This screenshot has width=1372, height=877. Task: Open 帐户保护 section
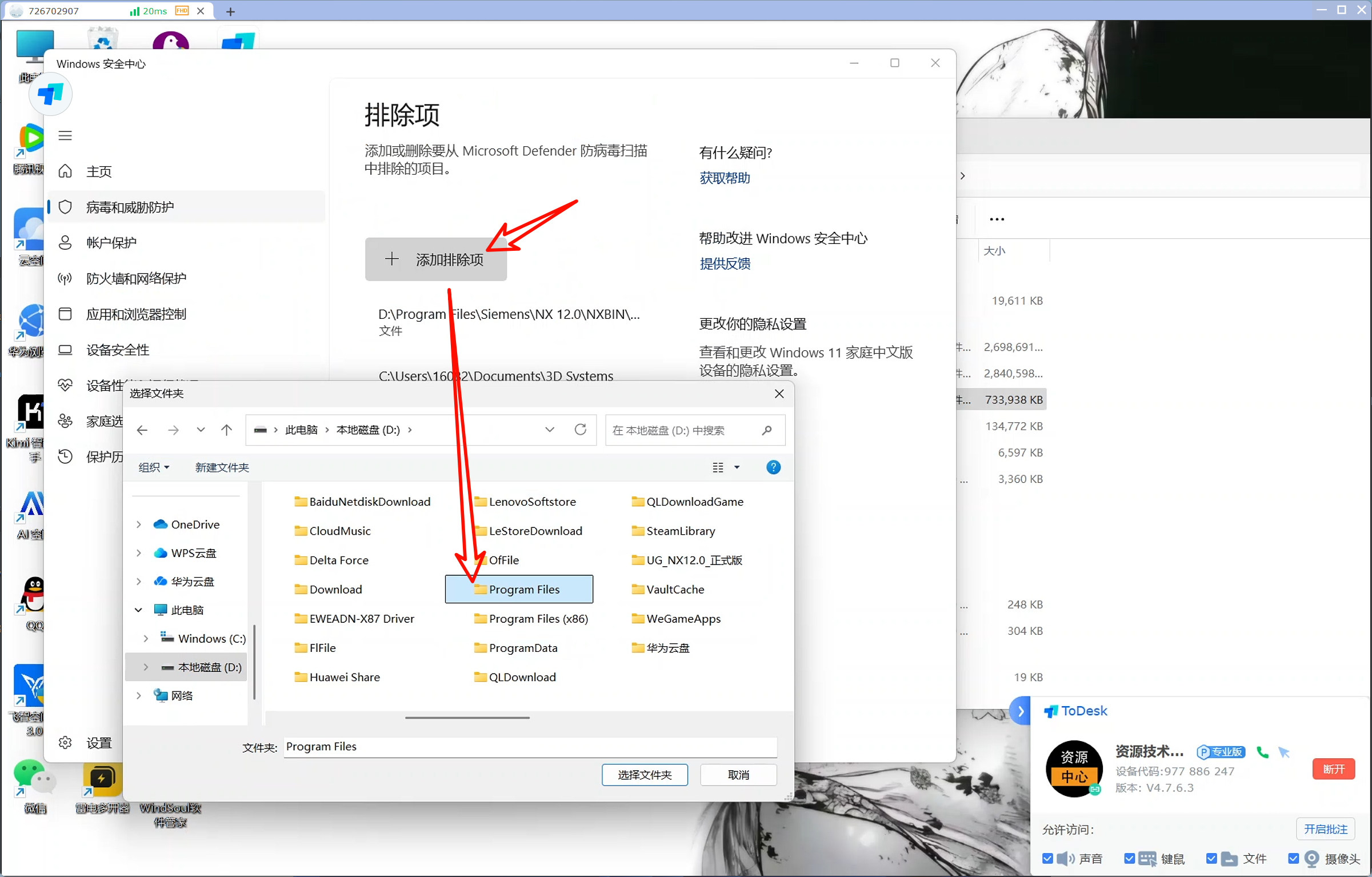pyautogui.click(x=111, y=243)
